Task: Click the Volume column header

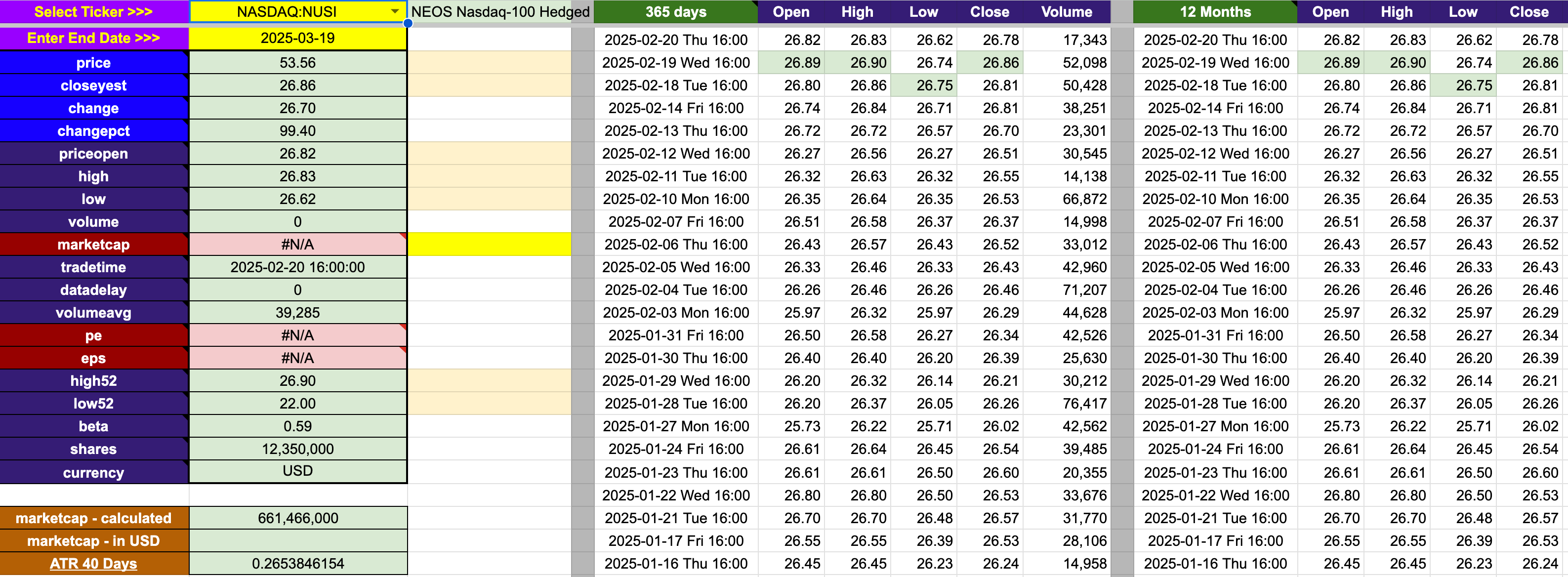Action: (1066, 11)
